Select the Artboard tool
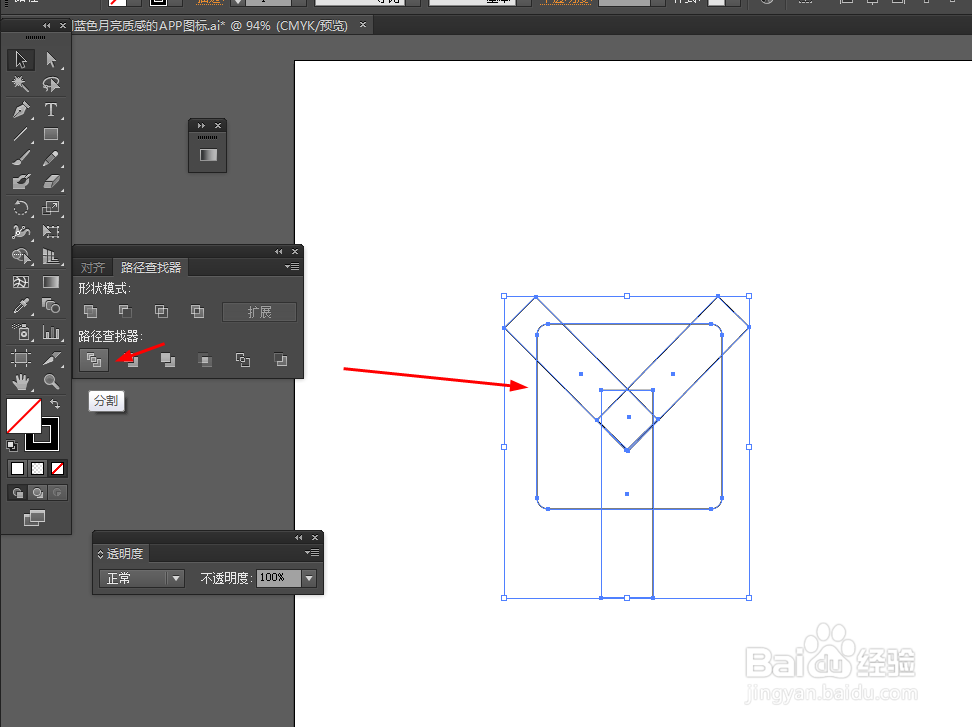The image size is (972, 727). pyautogui.click(x=20, y=358)
